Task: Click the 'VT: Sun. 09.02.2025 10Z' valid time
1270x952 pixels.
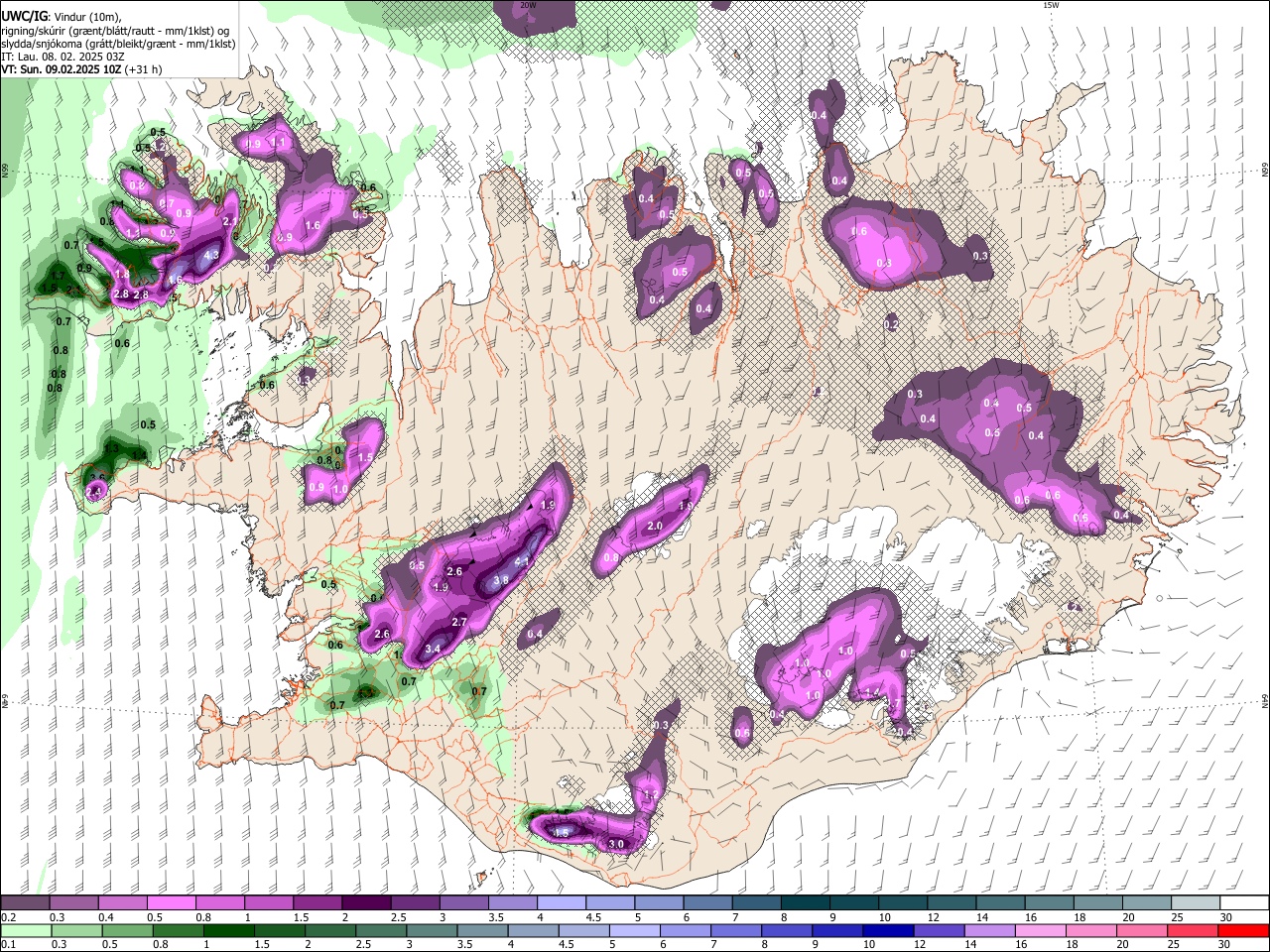Action: [x=61, y=69]
